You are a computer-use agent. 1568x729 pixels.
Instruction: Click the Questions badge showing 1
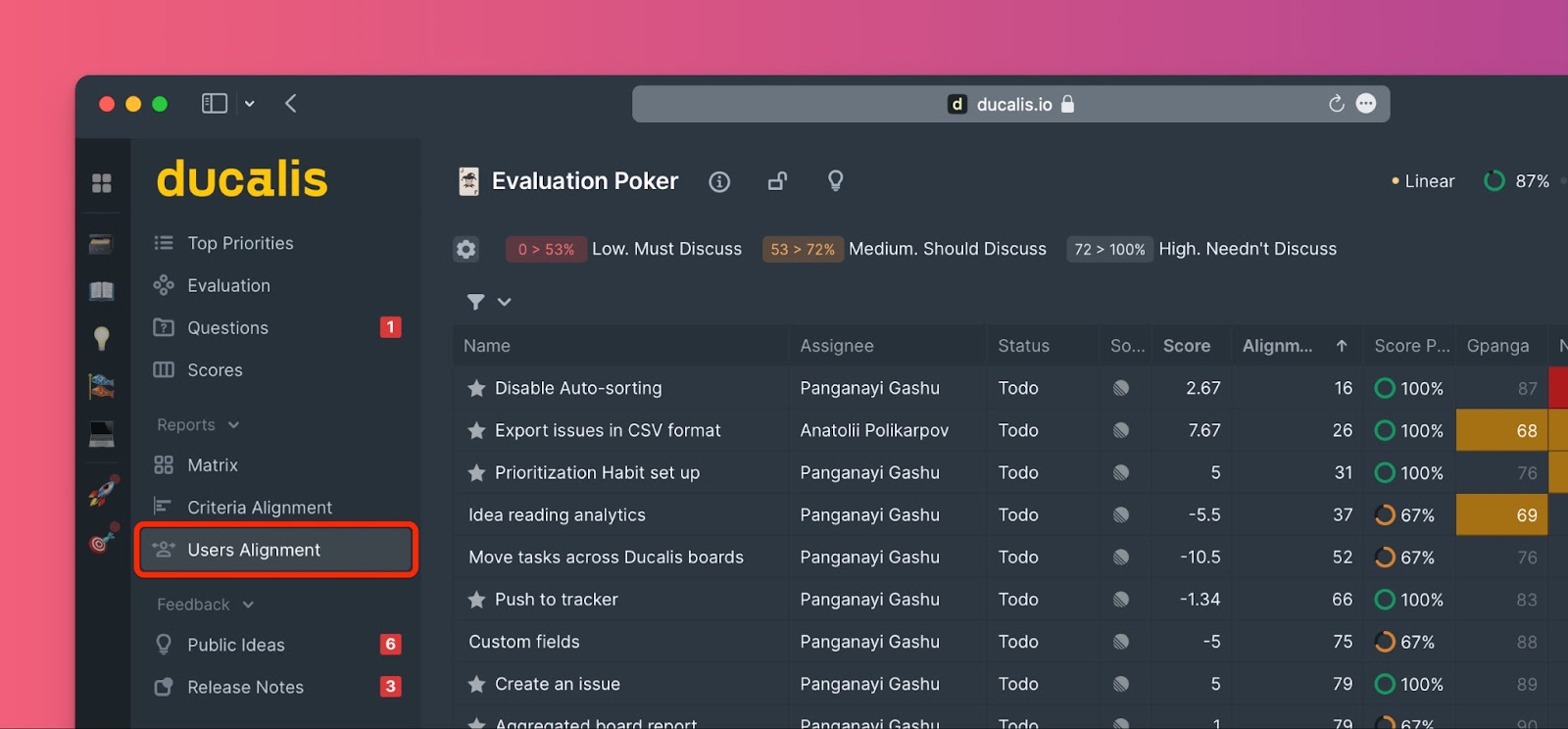pyautogui.click(x=390, y=327)
